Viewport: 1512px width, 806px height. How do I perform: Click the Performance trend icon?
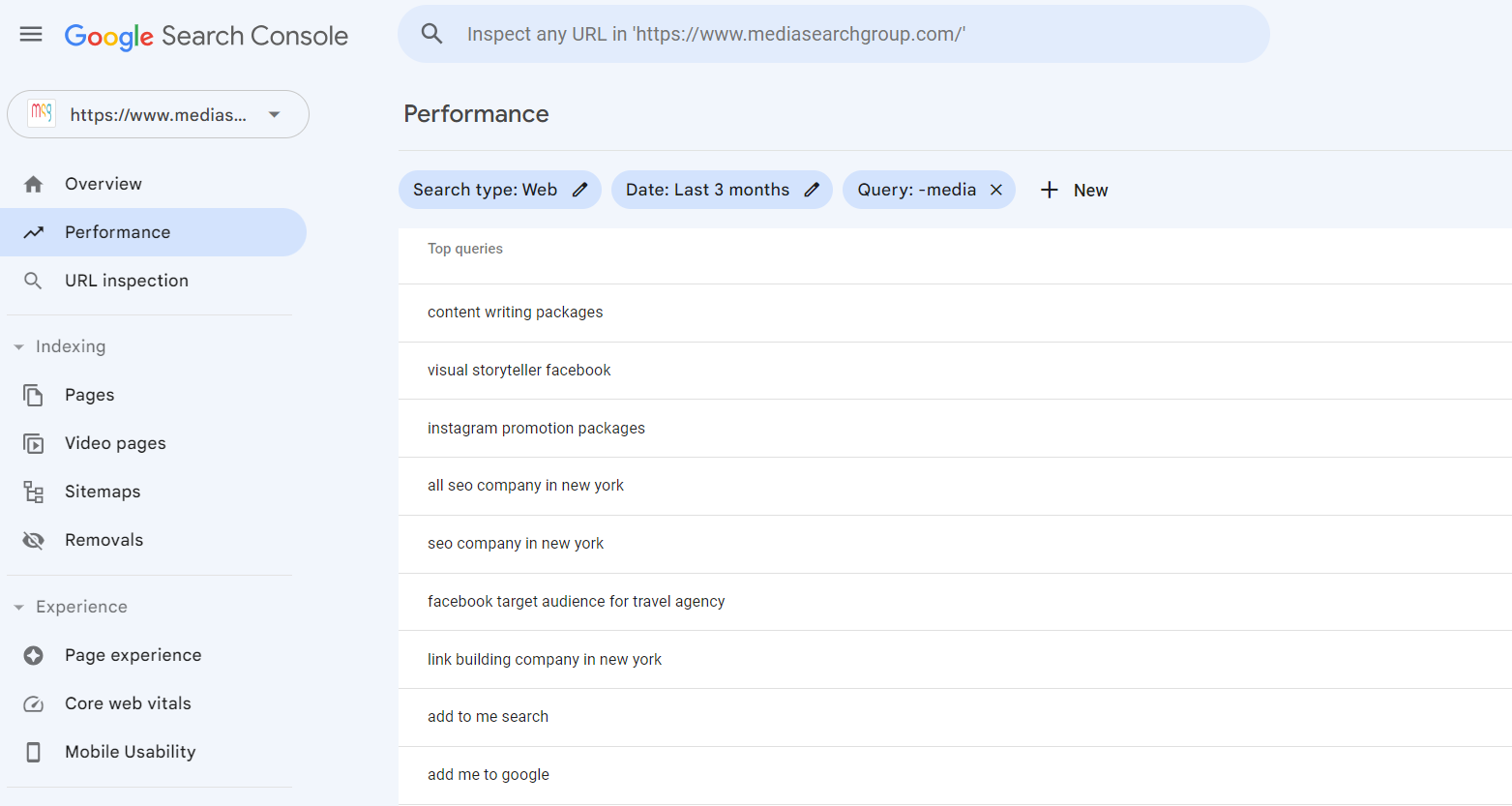(33, 232)
